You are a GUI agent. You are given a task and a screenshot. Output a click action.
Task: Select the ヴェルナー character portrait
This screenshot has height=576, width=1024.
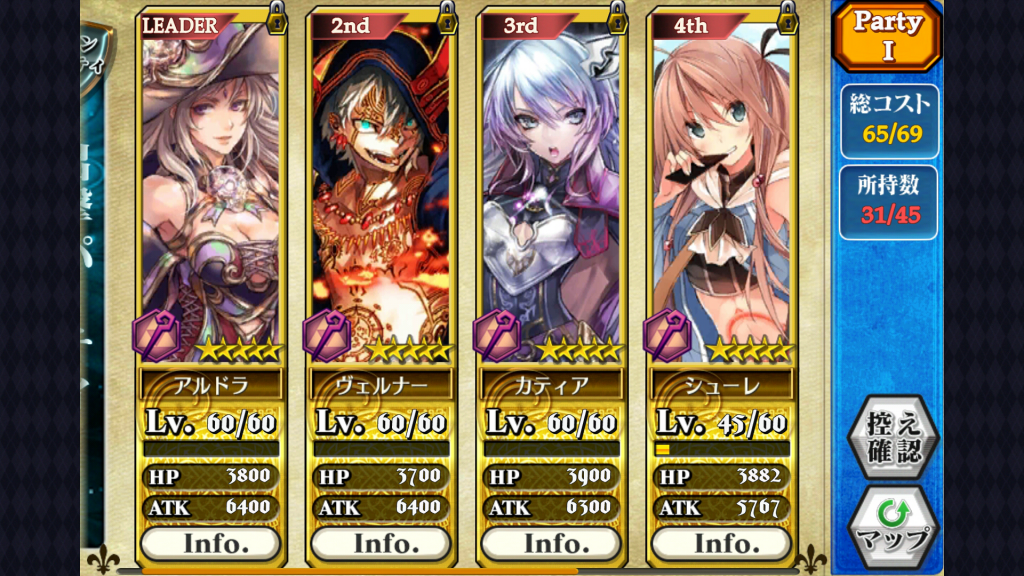381,189
